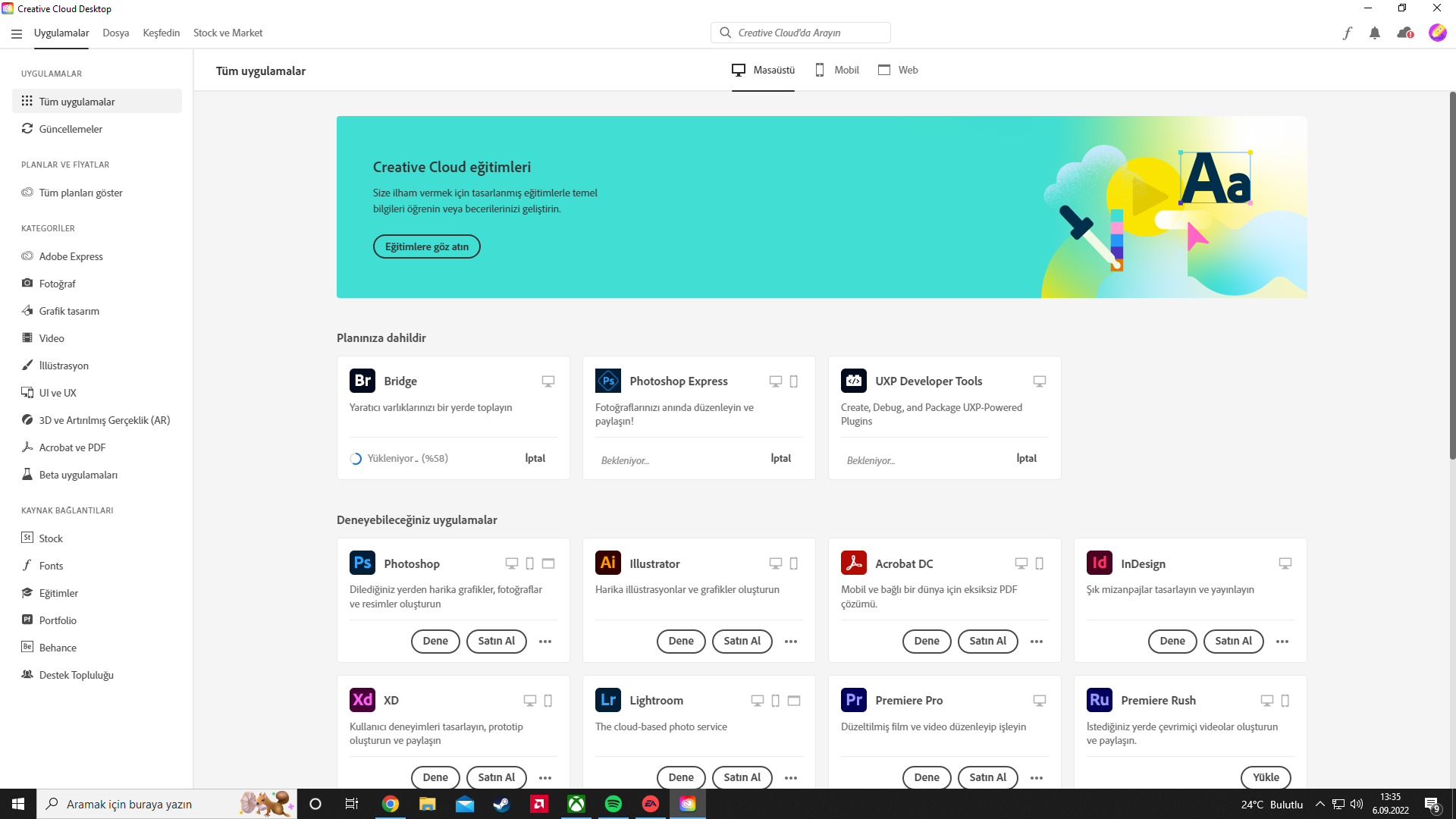Open more options menu for Acrobat DC
This screenshot has width=1456, height=819.
coord(1037,642)
